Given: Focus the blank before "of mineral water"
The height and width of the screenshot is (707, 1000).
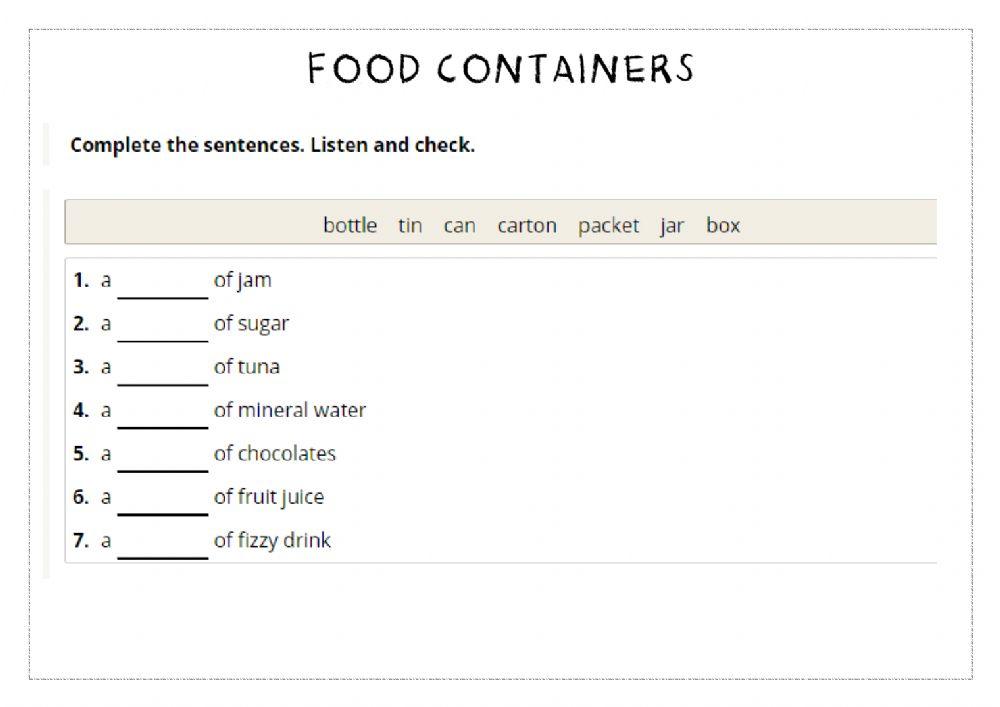Looking at the screenshot, I should click(162, 413).
